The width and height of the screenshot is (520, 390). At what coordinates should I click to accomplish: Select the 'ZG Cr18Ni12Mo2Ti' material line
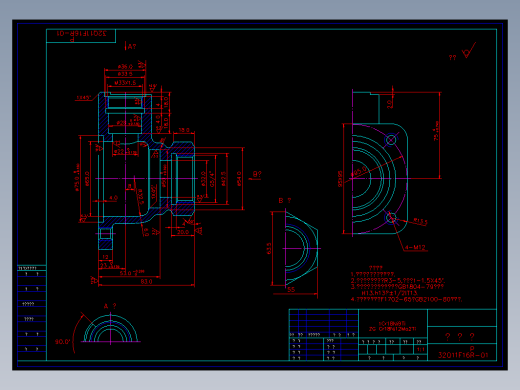click(x=392, y=329)
